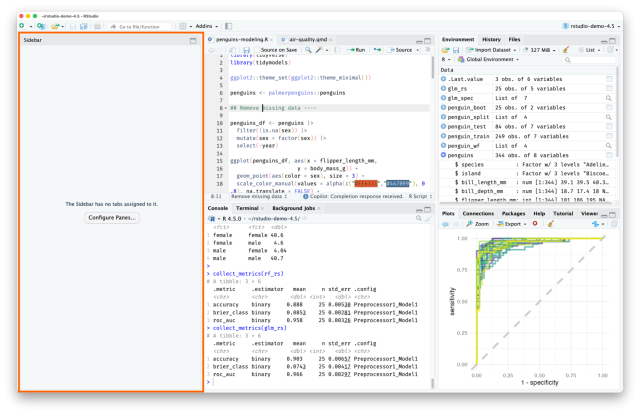Click the Compile Report notebook icon
The width and height of the screenshot is (640, 415).
[x=337, y=50]
